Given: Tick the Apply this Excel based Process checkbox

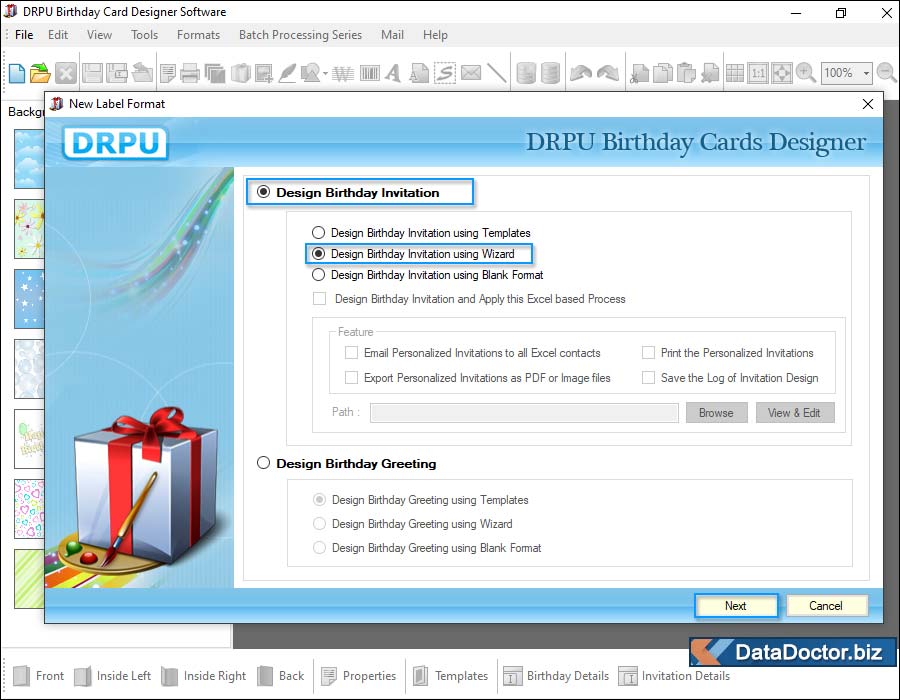Looking at the screenshot, I should pyautogui.click(x=319, y=298).
